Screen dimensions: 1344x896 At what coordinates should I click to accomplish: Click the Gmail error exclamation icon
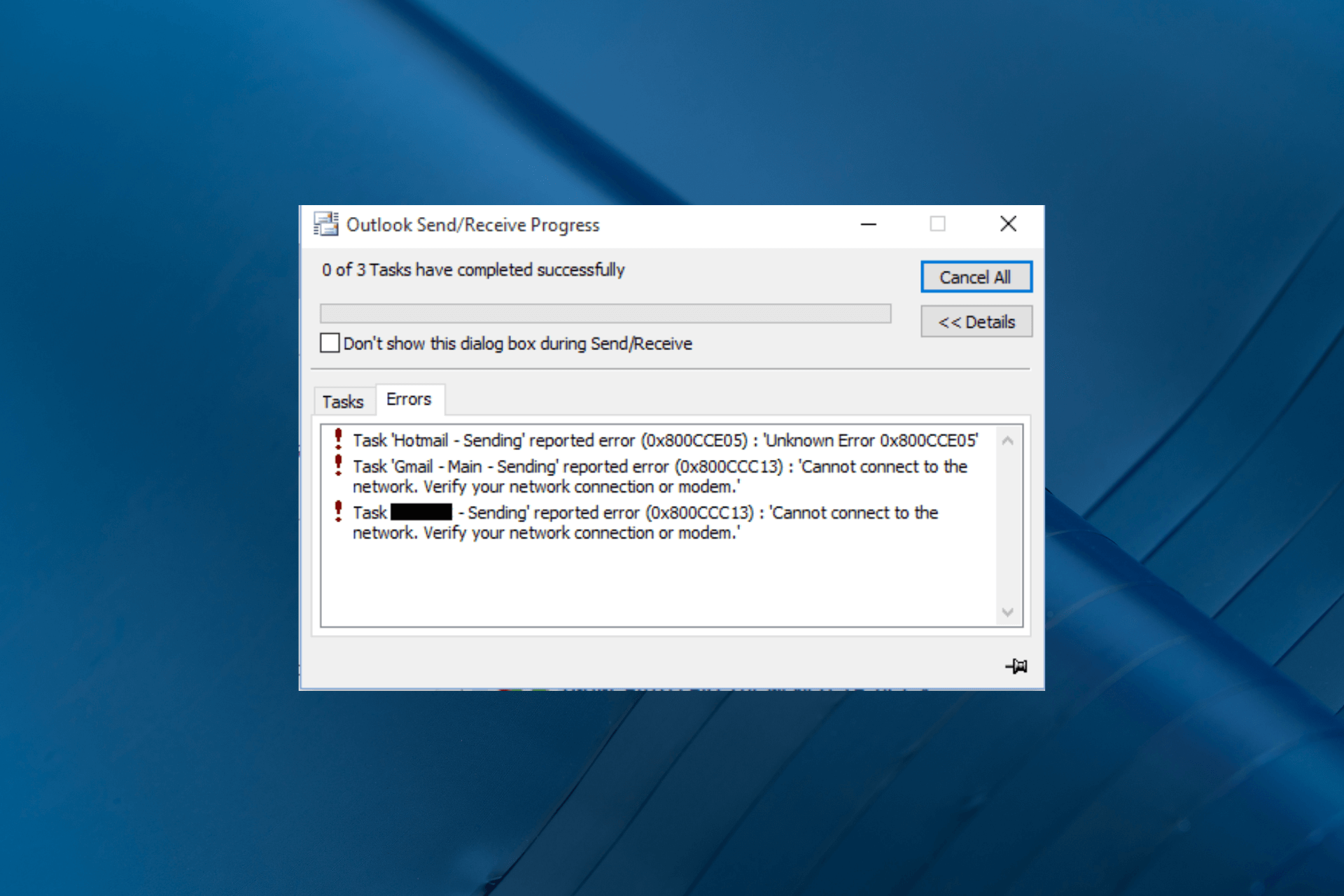[x=338, y=465]
